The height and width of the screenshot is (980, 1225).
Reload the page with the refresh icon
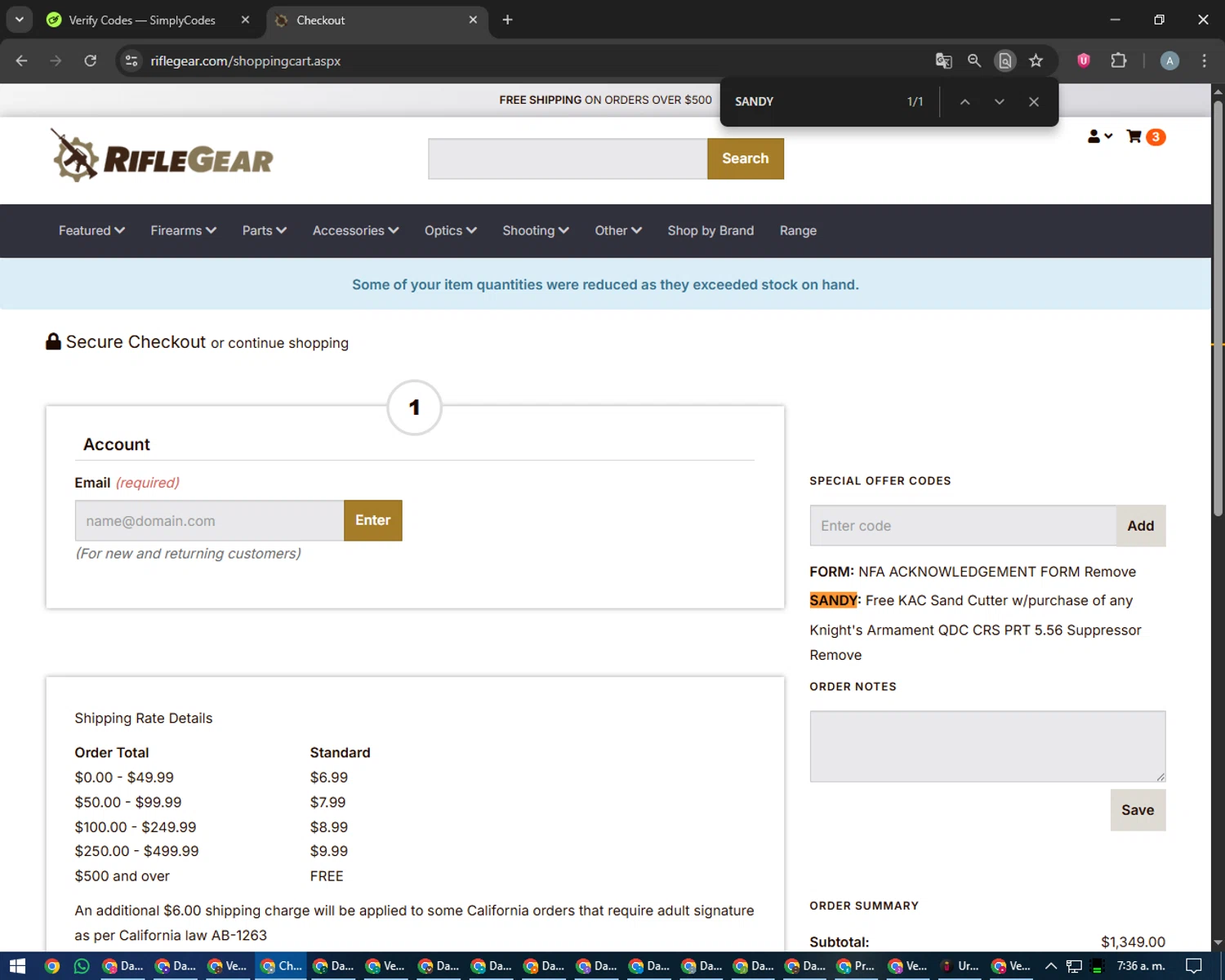[90, 60]
